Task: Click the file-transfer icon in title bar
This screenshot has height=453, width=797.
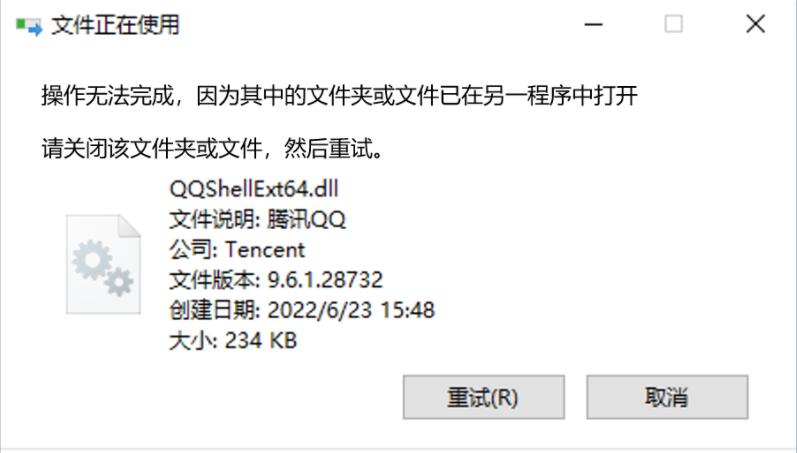Action: pyautogui.click(x=29, y=26)
